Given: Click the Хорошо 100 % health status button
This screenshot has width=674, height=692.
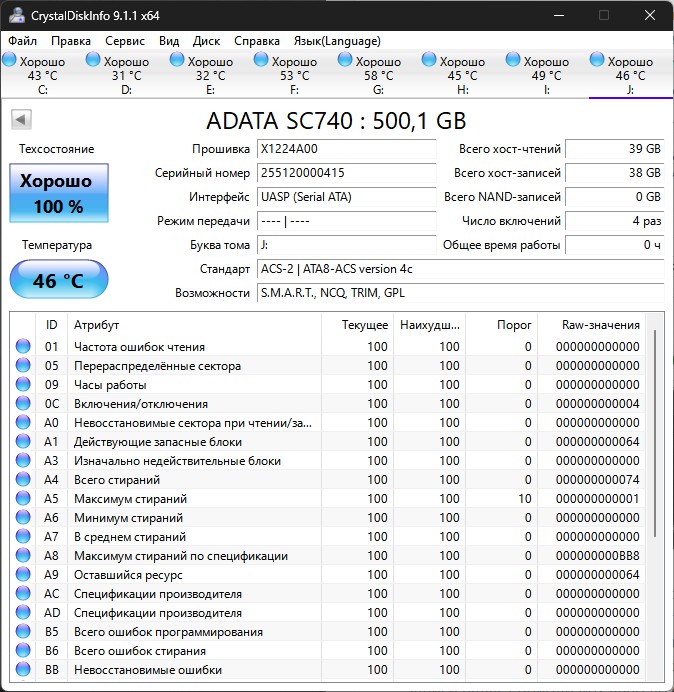Looking at the screenshot, I should 59,193.
